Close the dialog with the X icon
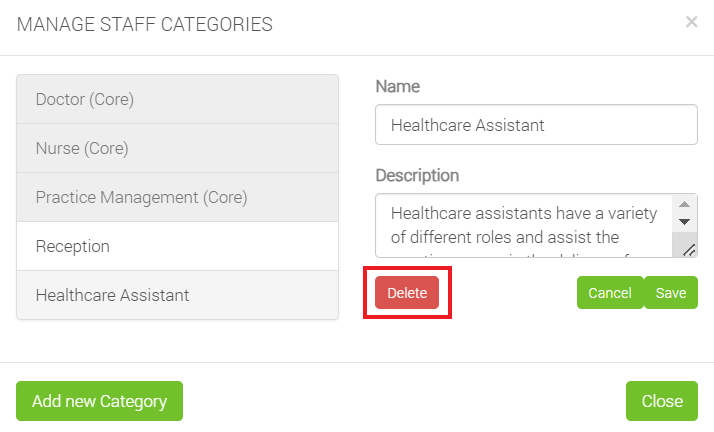This screenshot has height=432, width=714. click(x=691, y=22)
